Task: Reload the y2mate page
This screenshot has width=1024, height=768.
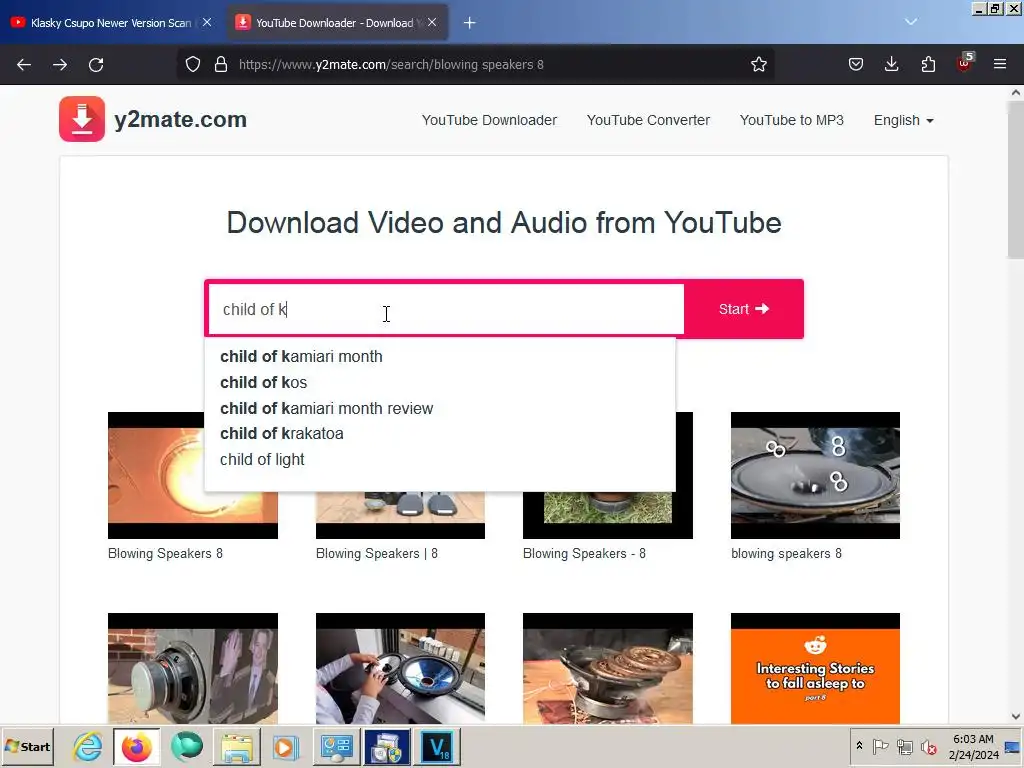Action: point(96,65)
